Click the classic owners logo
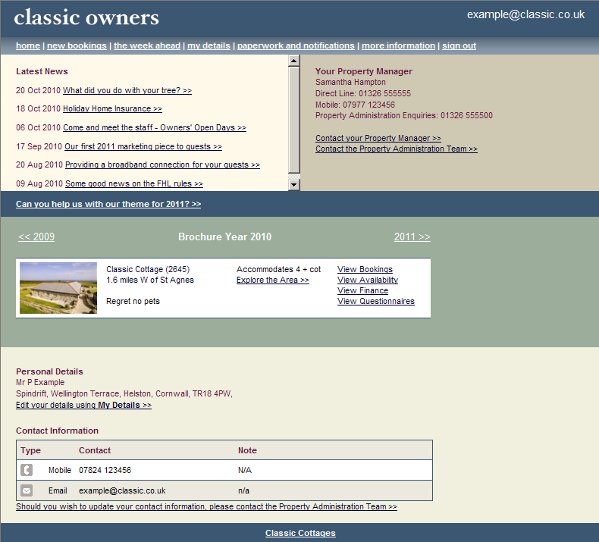Viewport: 599px width, 542px height. [x=86, y=18]
